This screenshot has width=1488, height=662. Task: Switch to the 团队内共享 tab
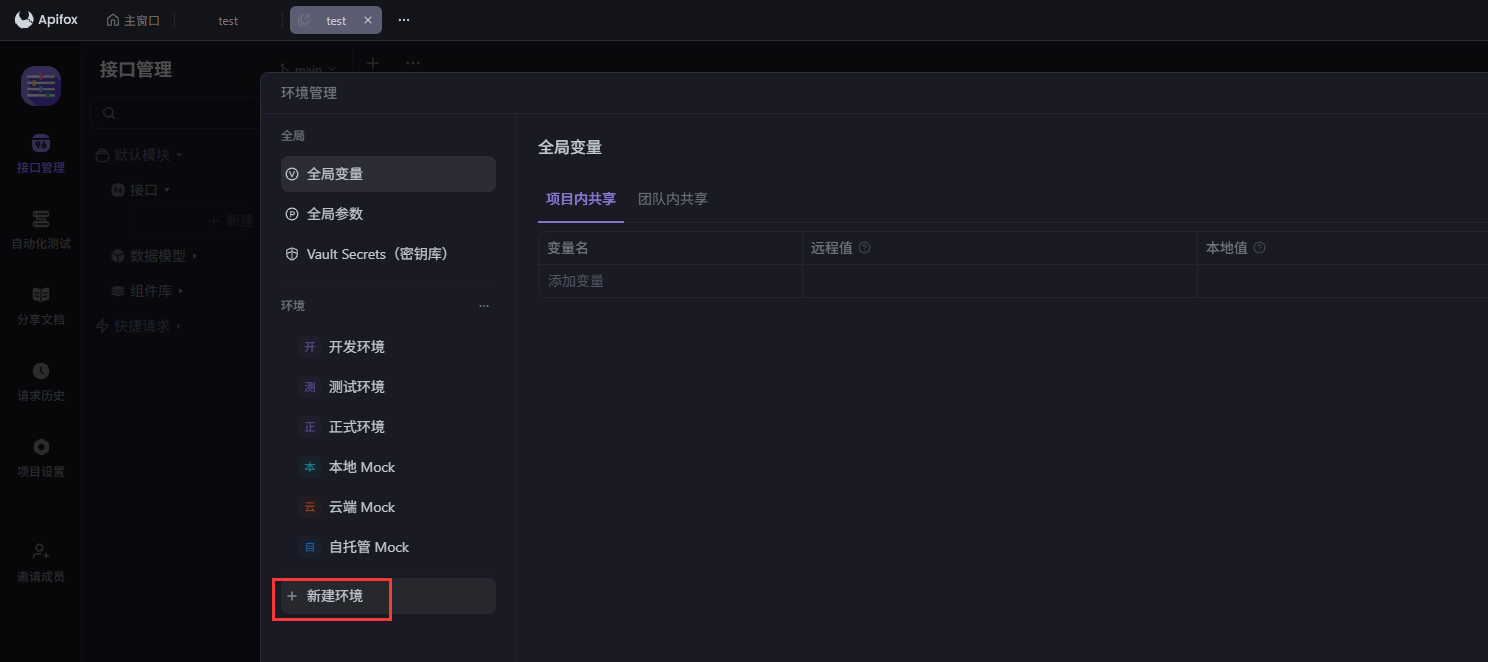pos(673,198)
